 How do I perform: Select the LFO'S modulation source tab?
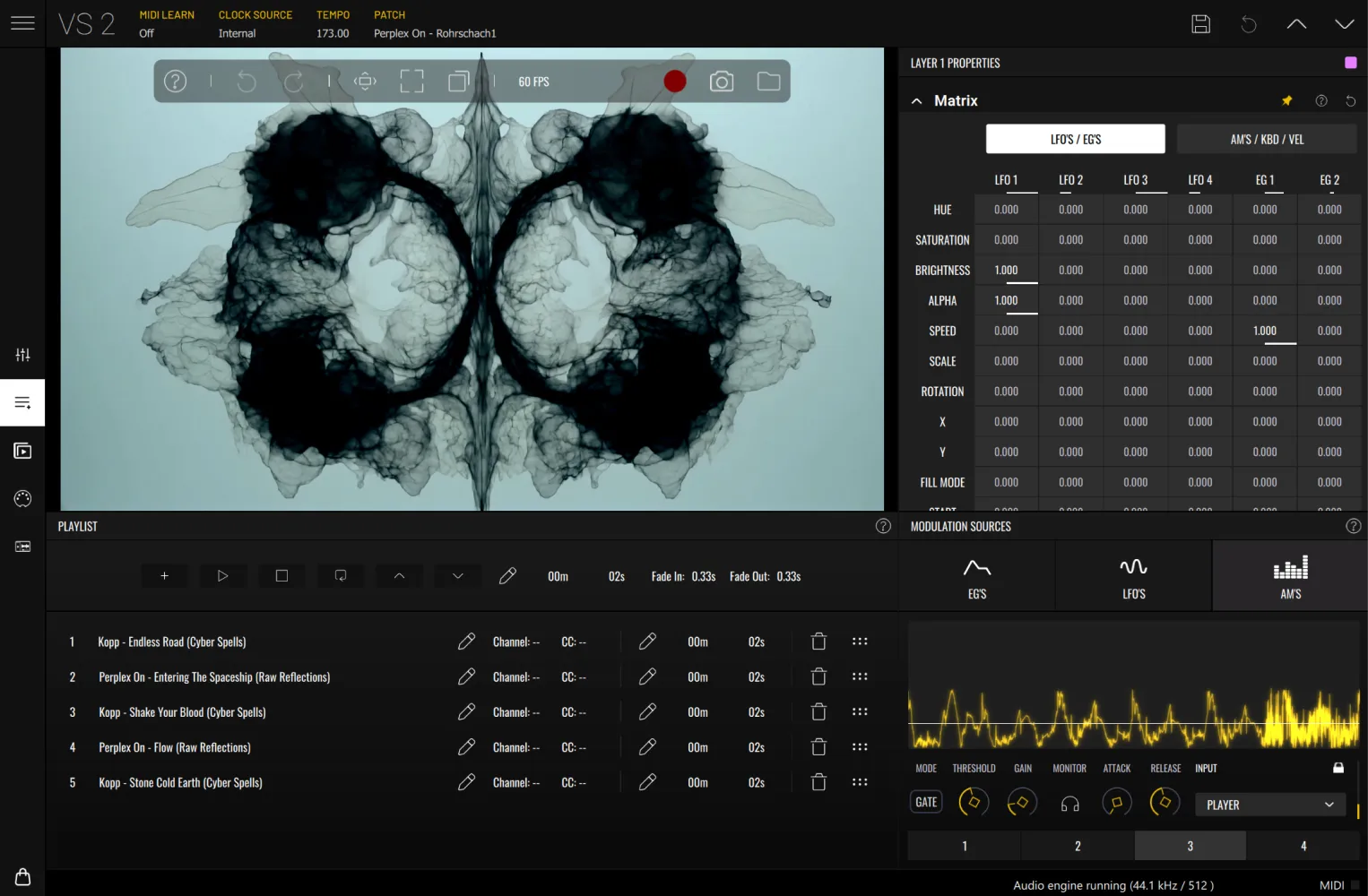point(1132,575)
